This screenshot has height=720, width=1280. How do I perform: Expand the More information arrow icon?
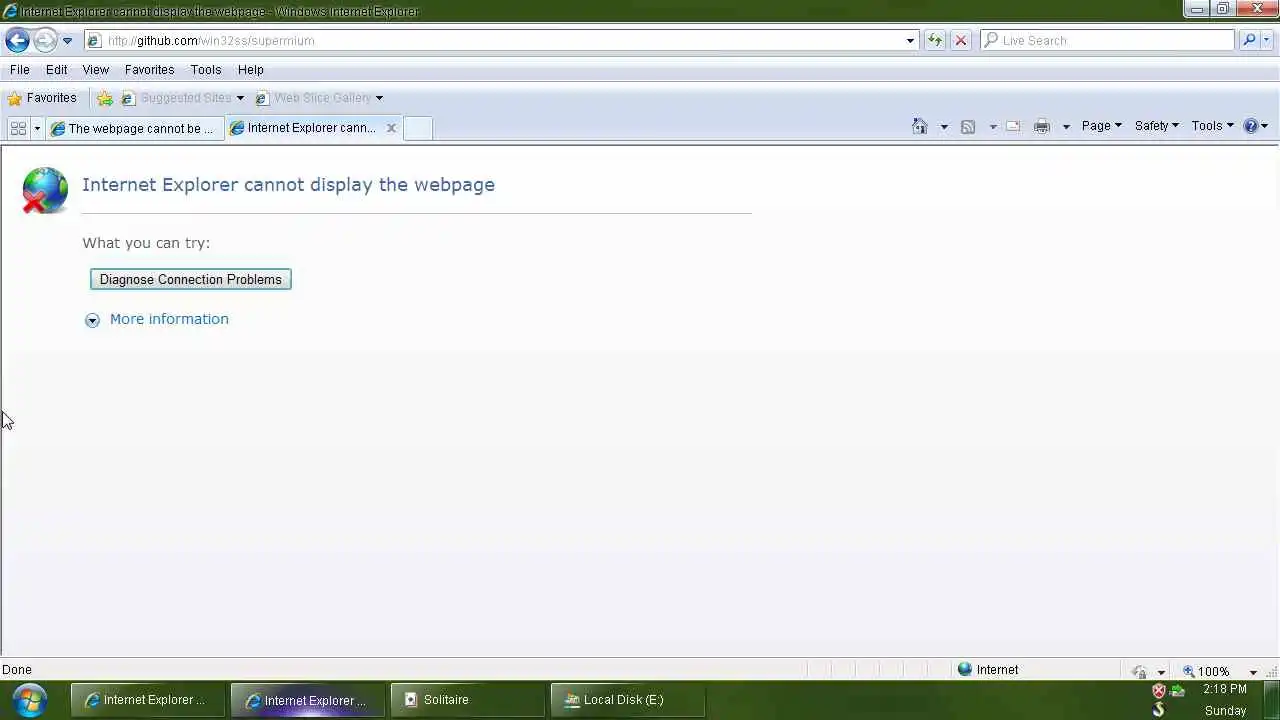point(92,320)
